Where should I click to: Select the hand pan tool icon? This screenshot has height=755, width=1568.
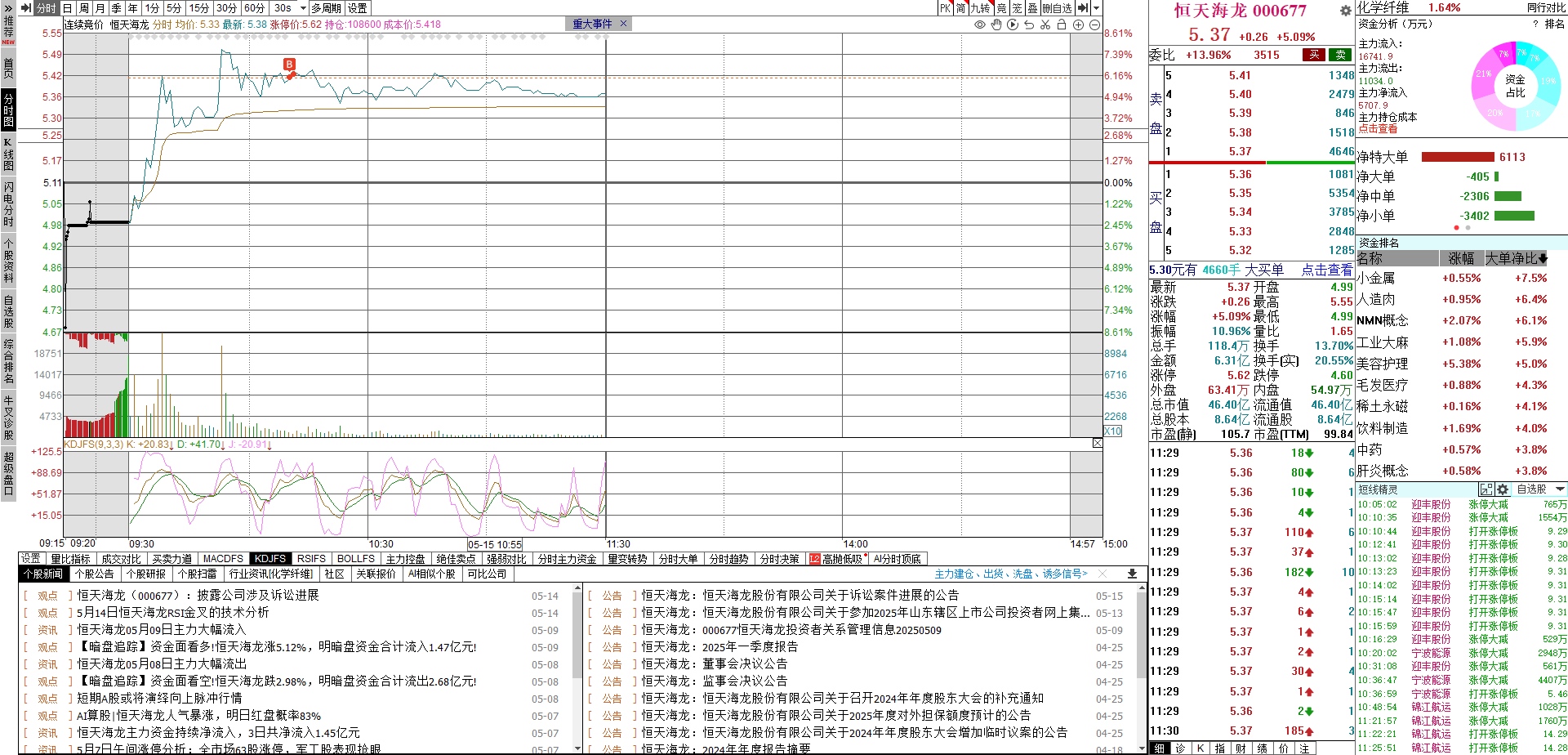click(x=996, y=25)
